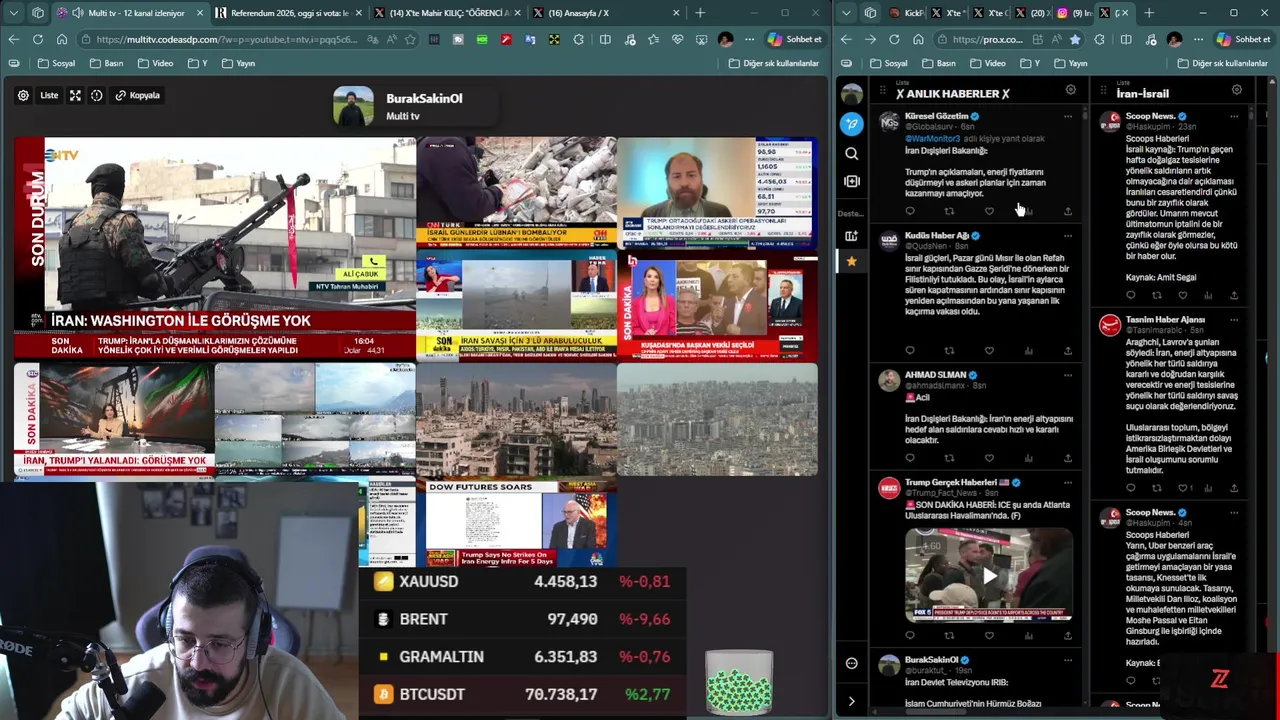This screenshot has width=1280, height=720.
Task: Reload the pro.x.com page
Action: pyautogui.click(x=894, y=39)
